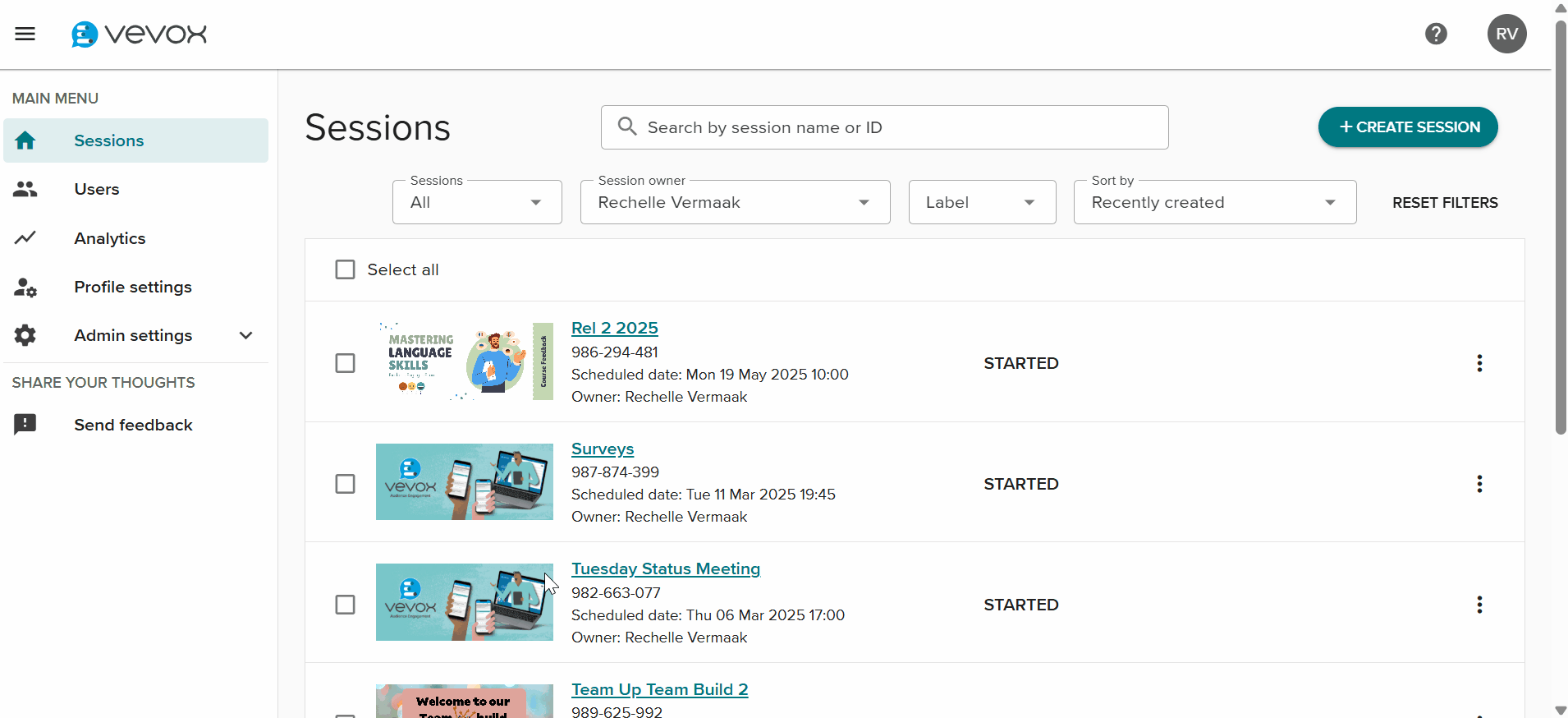The height and width of the screenshot is (718, 1568).
Task: Click session ID 989-625-992
Action: pos(617,711)
